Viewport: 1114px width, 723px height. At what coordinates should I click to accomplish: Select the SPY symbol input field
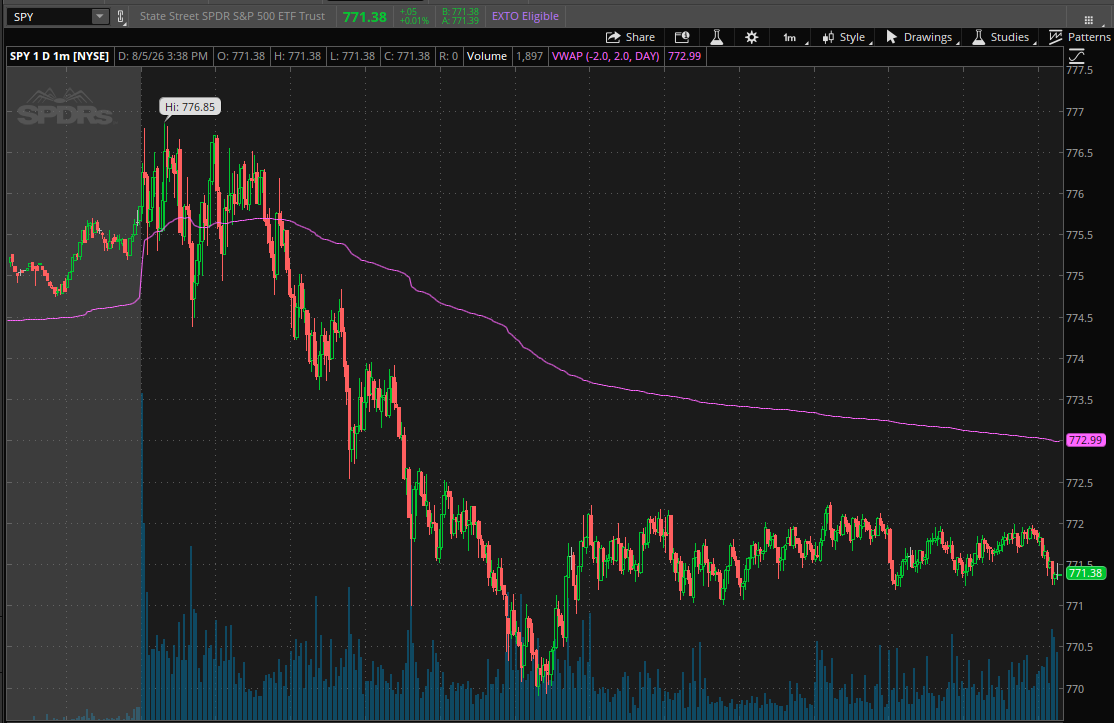(50, 16)
